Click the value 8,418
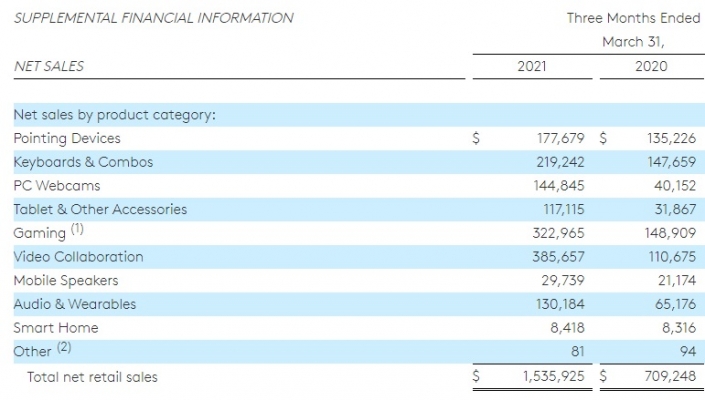Viewport: 705px width, 400px height. 567,328
